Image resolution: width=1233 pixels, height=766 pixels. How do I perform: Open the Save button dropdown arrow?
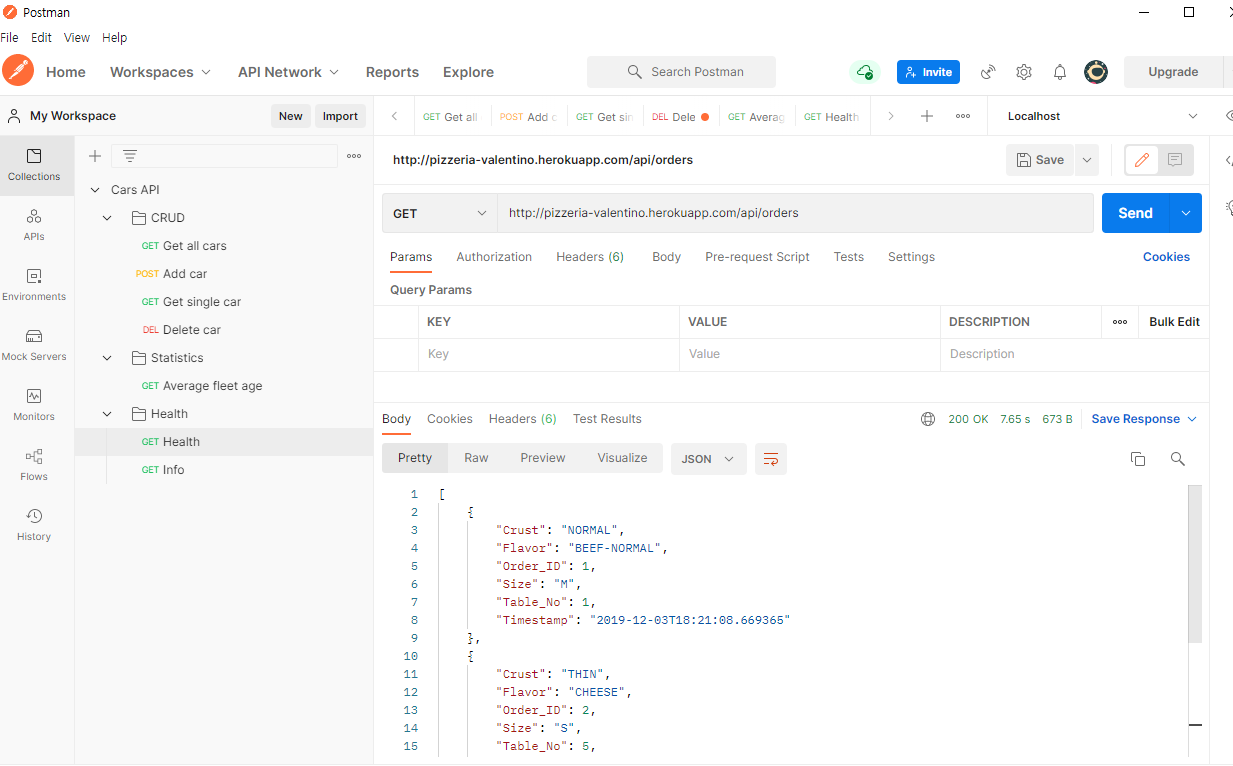1087,160
